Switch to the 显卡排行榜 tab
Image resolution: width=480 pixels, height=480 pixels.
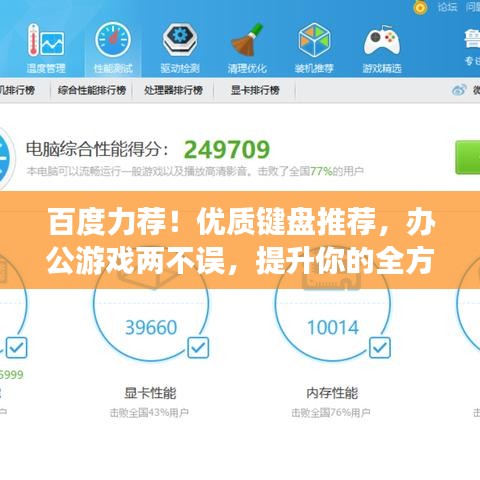click(x=255, y=90)
